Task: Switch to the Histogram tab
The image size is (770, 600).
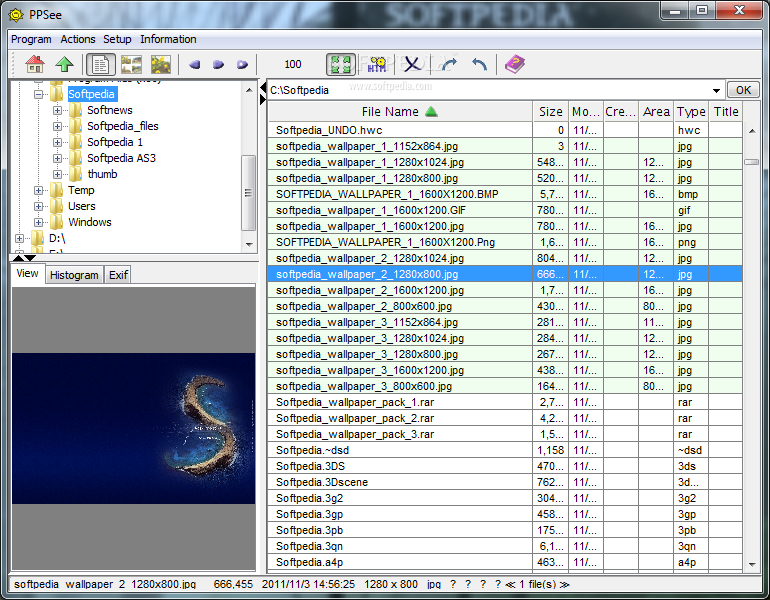Action: [x=74, y=275]
